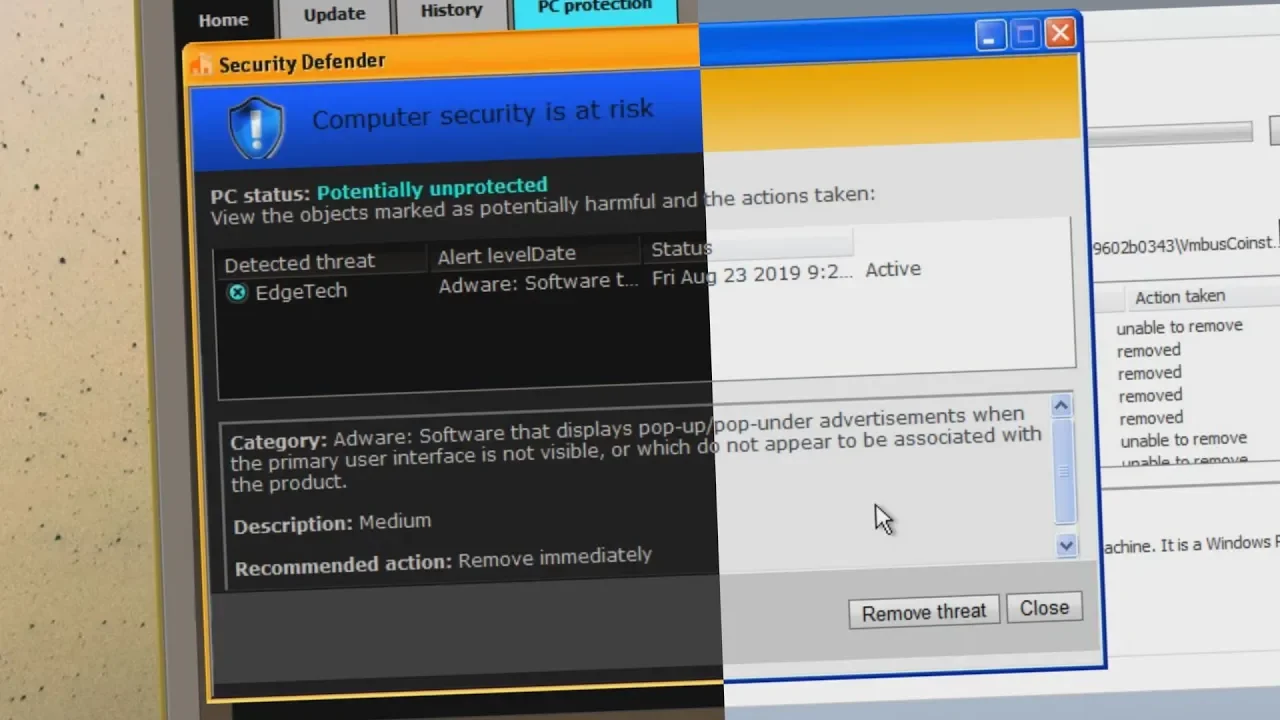Select the PC protection tab
Image resolution: width=1280 pixels, height=720 pixels.
click(x=594, y=10)
